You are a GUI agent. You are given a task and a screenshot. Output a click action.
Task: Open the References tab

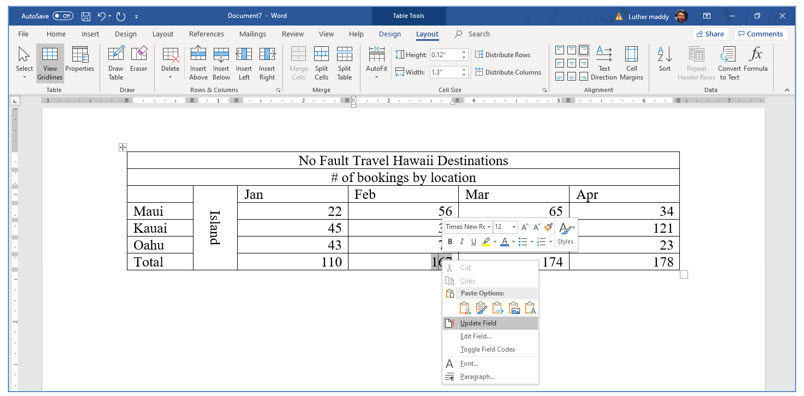[206, 34]
